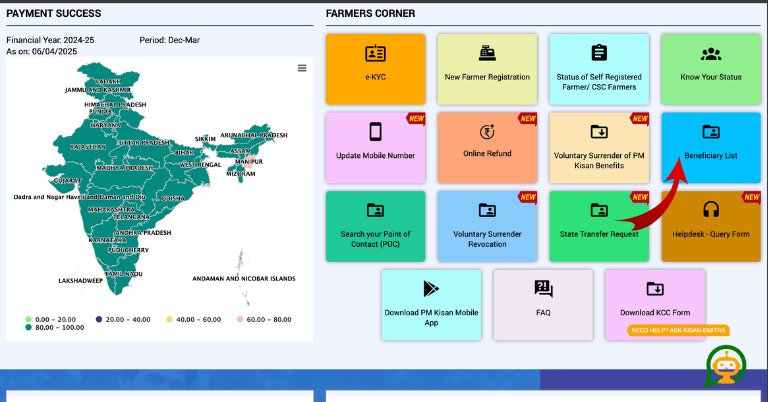
Task: Open Helpdesk - Query Form headphones tile
Action: click(711, 226)
